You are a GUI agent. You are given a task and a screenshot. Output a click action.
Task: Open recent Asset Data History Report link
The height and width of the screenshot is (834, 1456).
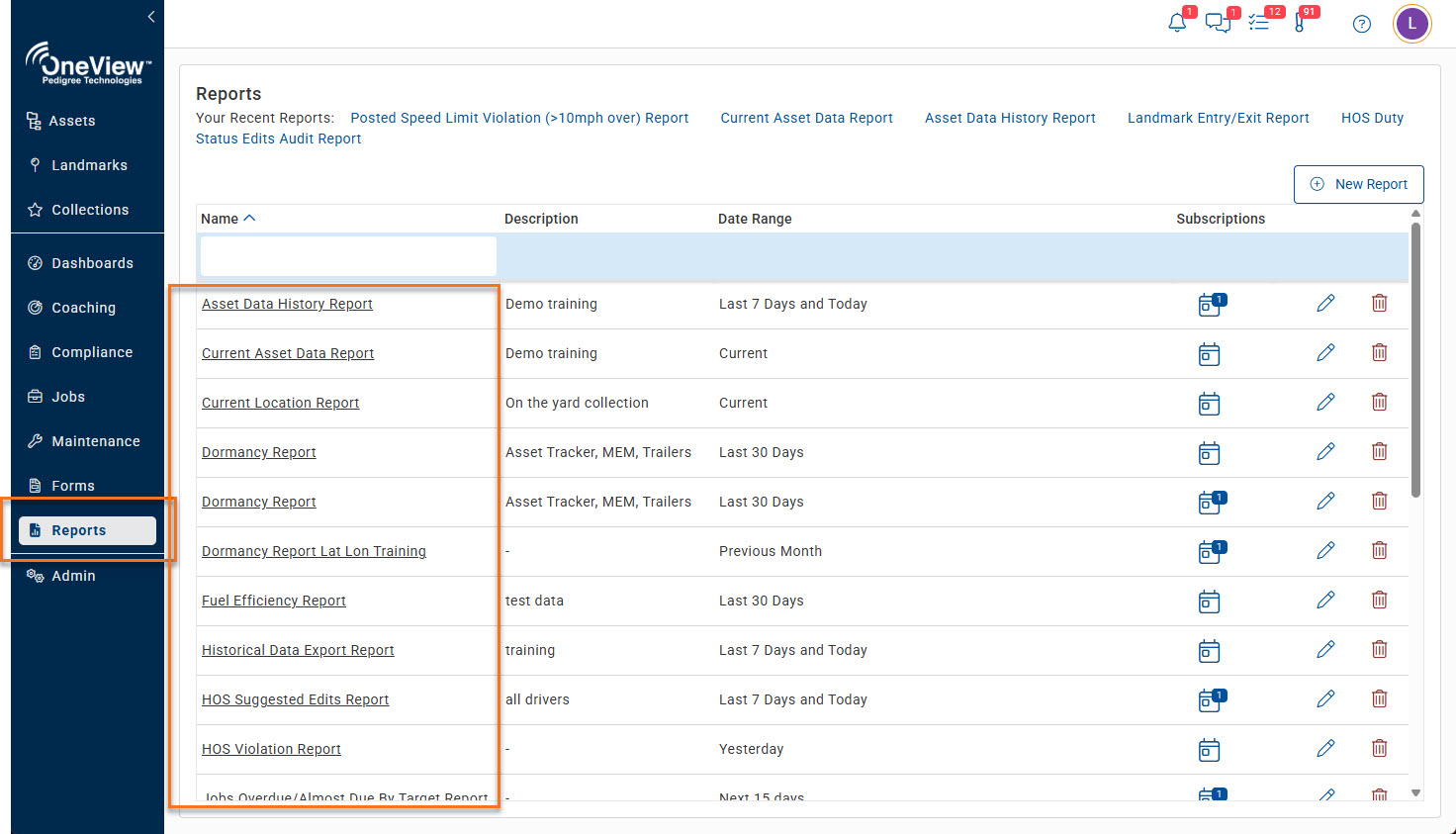1010,118
